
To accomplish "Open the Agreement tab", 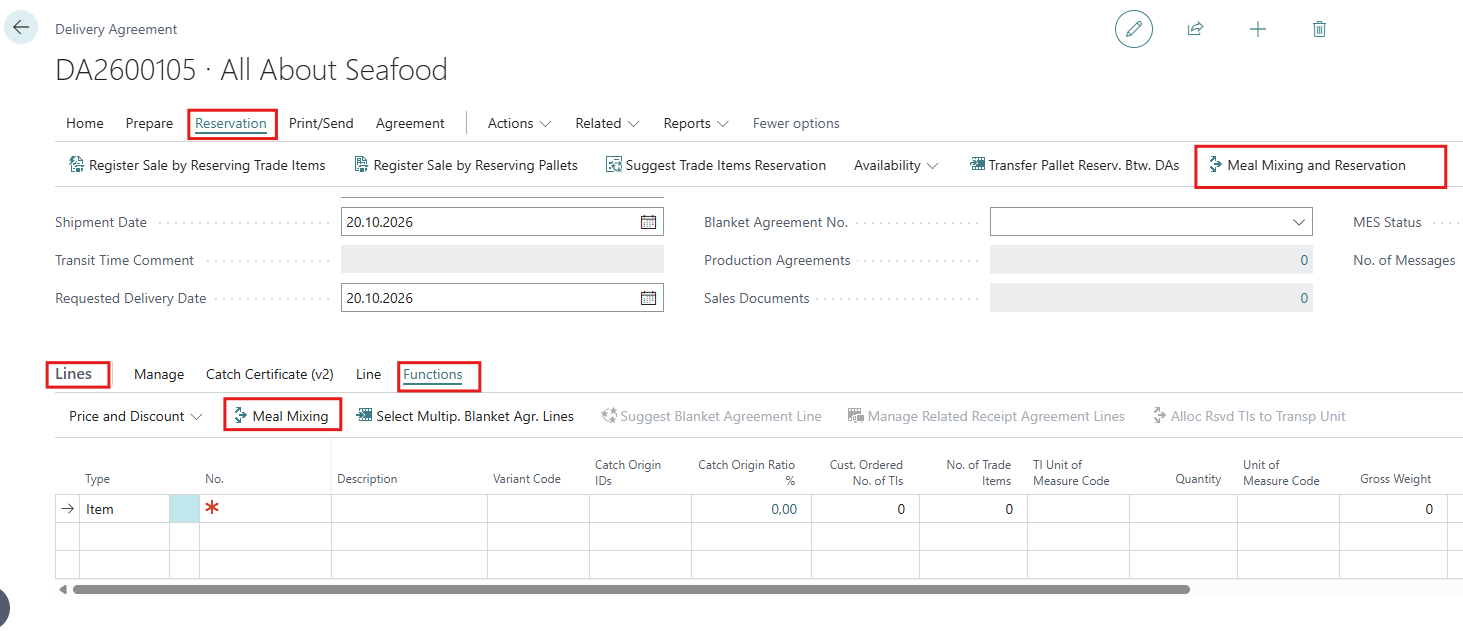I will coord(410,123).
